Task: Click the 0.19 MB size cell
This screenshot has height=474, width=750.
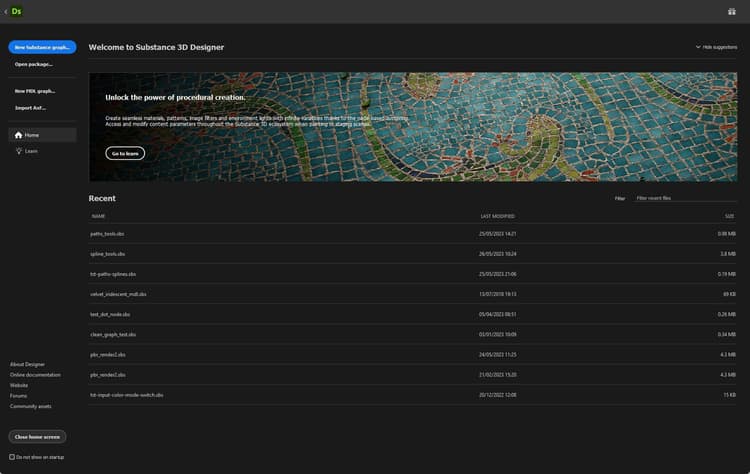Action: pos(727,274)
